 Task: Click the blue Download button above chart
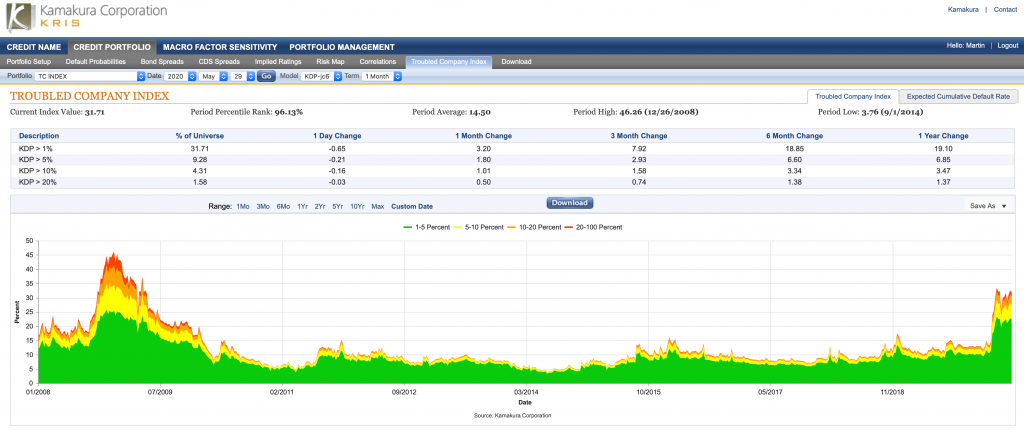pos(569,202)
